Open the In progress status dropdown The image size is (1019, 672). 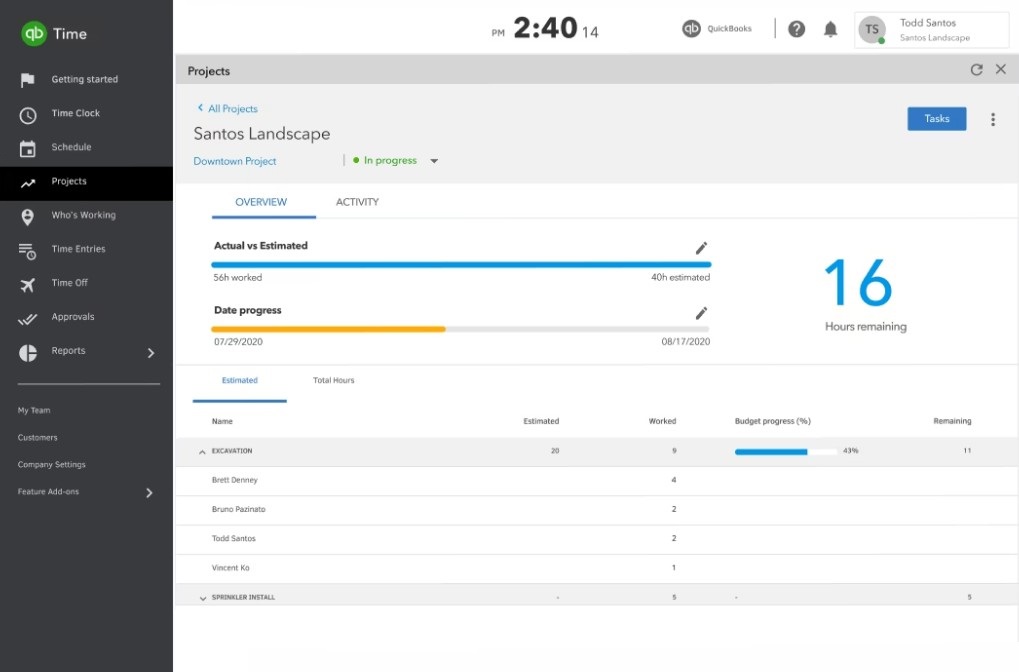pyautogui.click(x=434, y=161)
